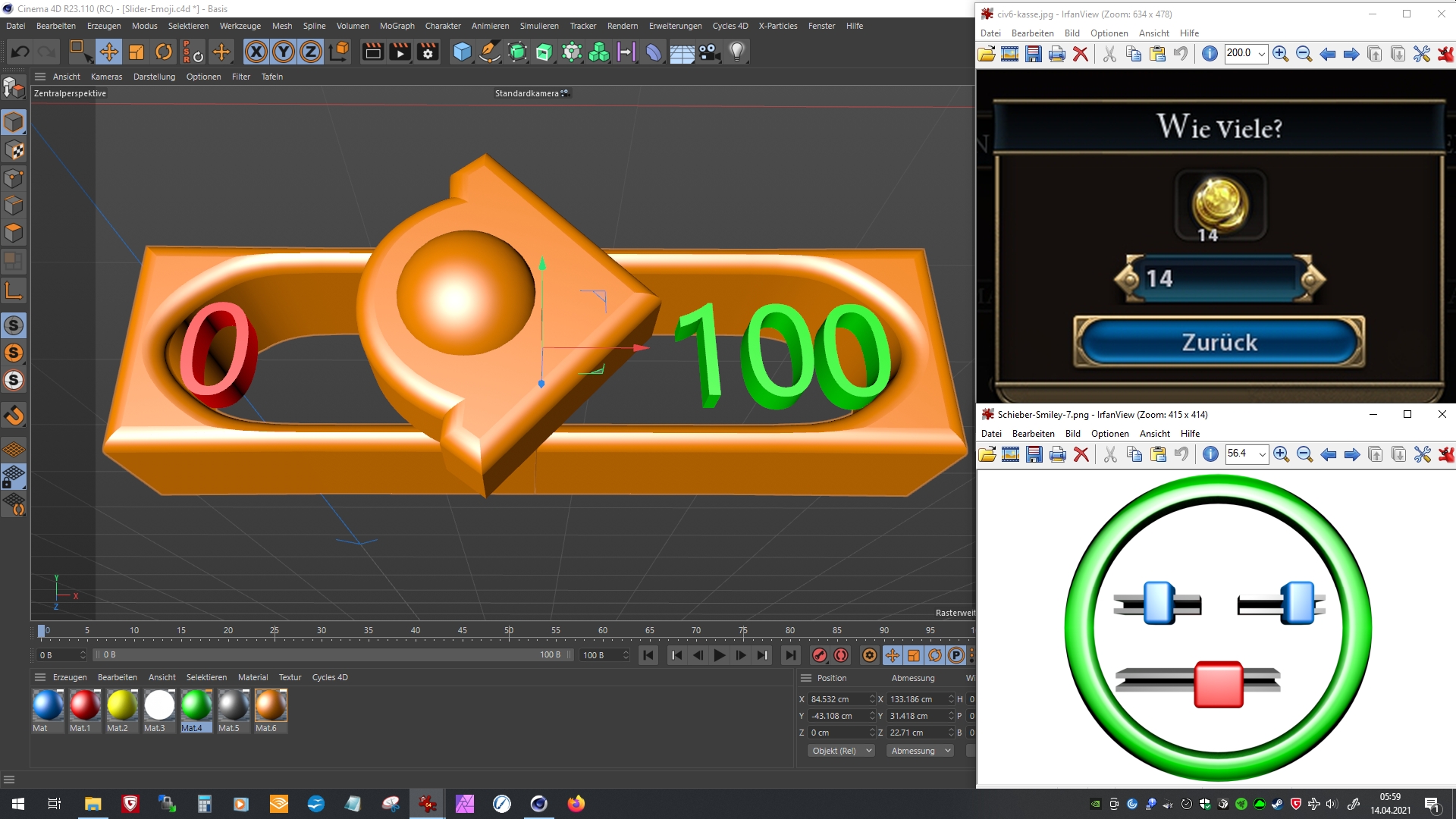Open the Edit Render Settings icon

click(x=428, y=52)
